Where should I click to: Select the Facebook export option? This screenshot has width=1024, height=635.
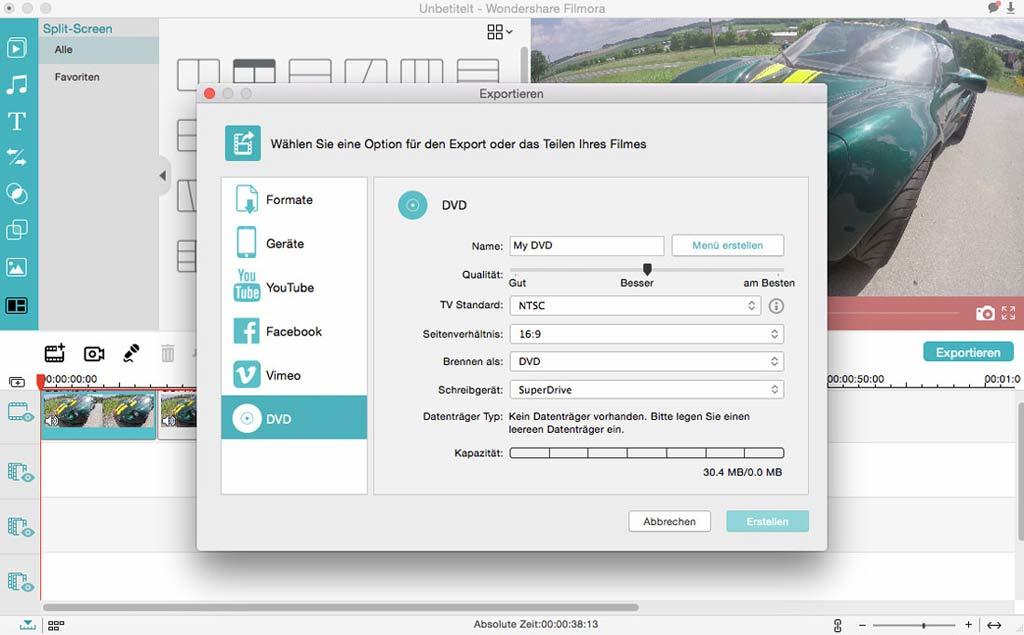coord(294,331)
